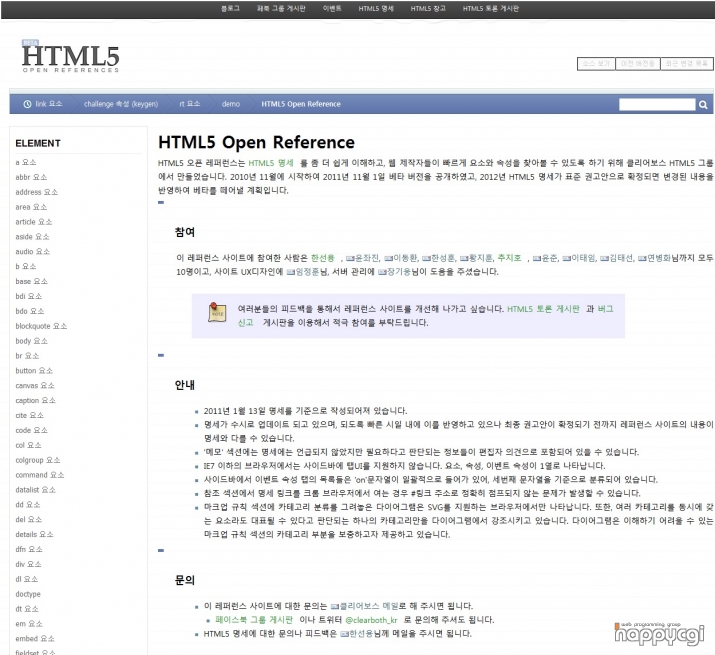This screenshot has width=715, height=655.
Task: Select blockquote 요소 in sidebar
Action: 41,326
